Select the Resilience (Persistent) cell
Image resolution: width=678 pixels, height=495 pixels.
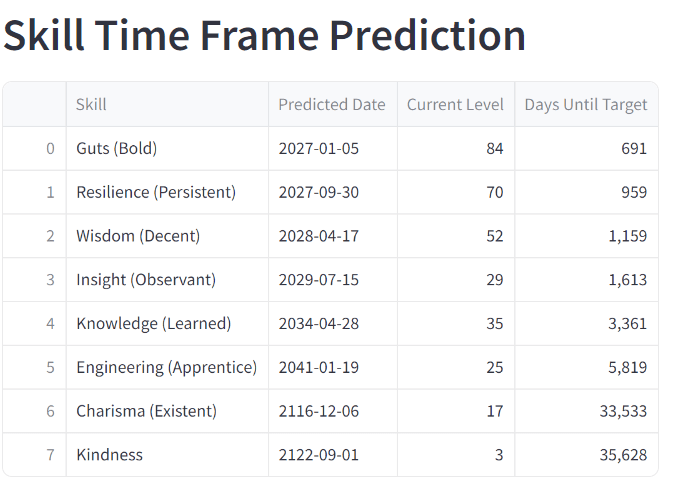(167, 192)
